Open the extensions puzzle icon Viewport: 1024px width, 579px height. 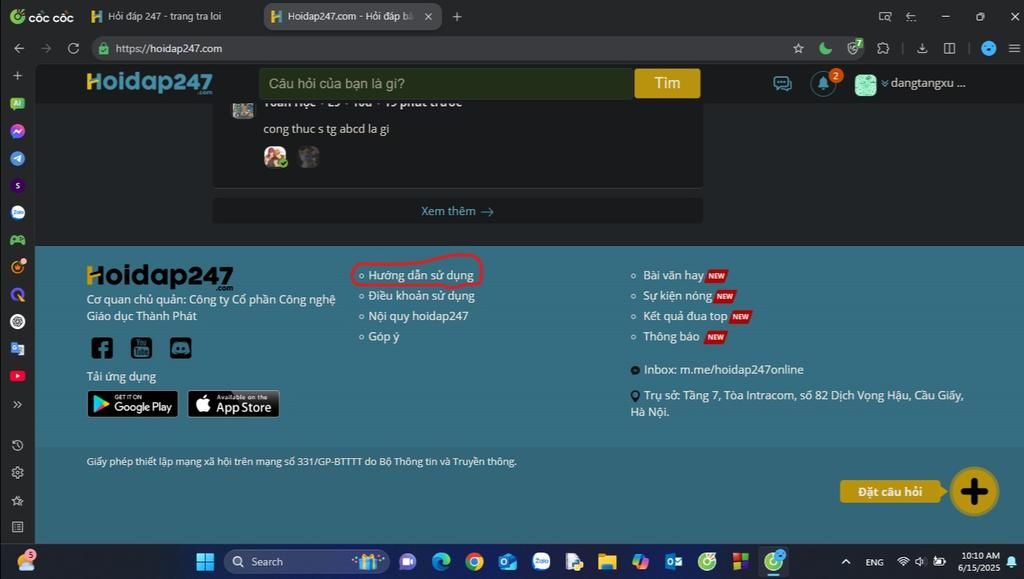pyautogui.click(x=883, y=48)
